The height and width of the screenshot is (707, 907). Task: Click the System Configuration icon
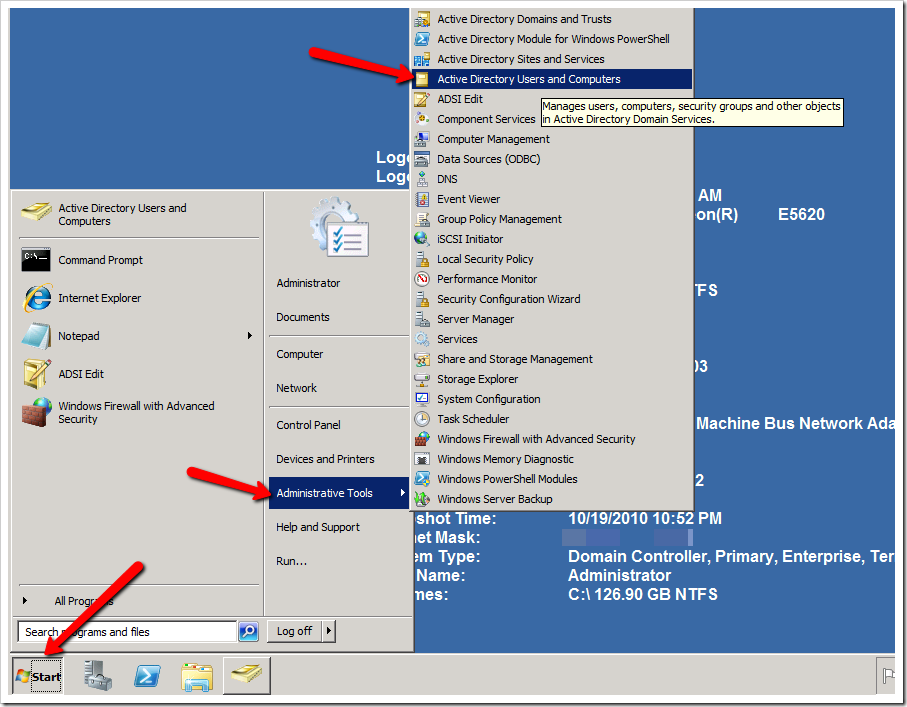pos(422,399)
